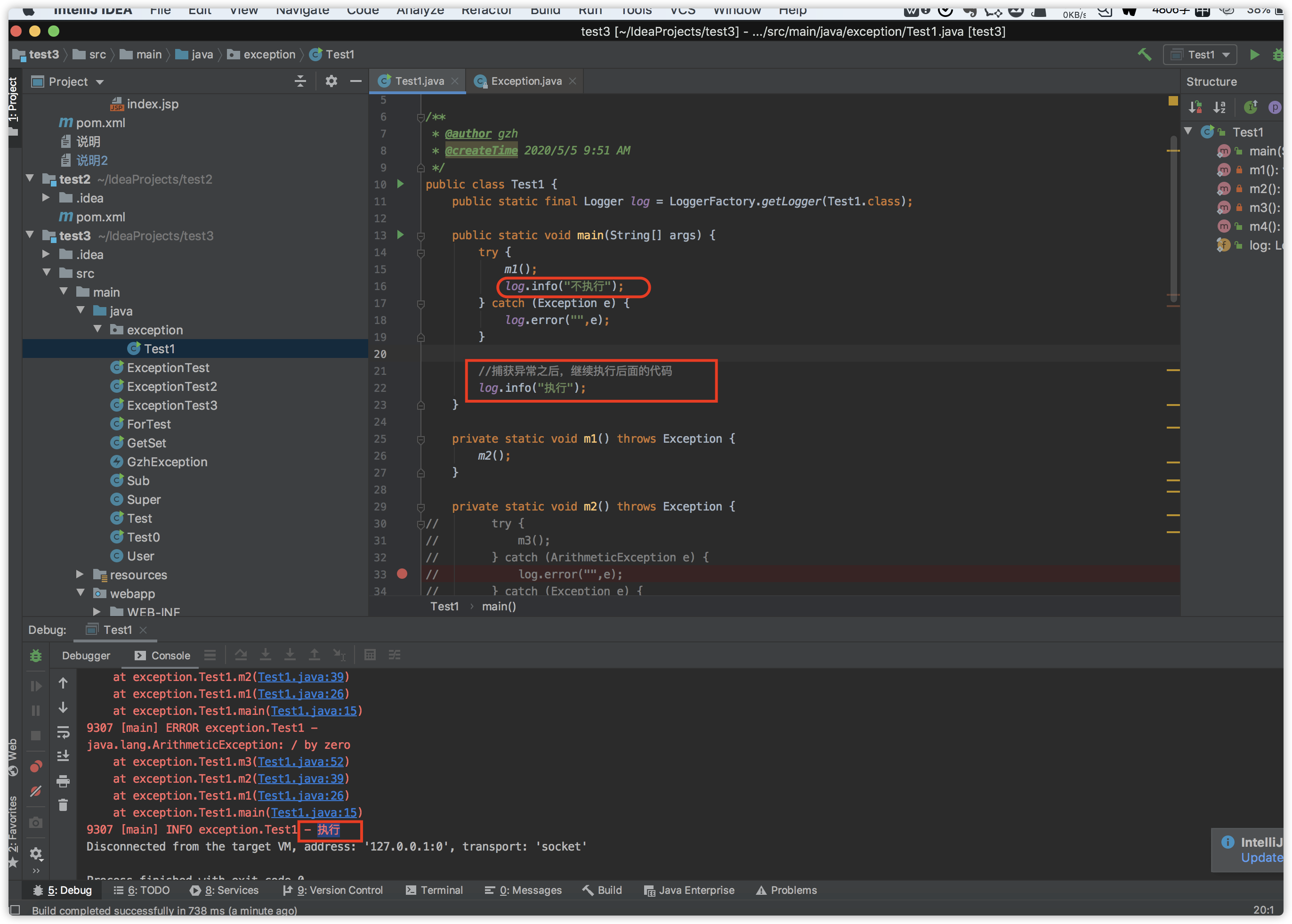Viewport: 1292px width, 924px height.
Task: Click the Build project hammer icon
Action: 1144,55
